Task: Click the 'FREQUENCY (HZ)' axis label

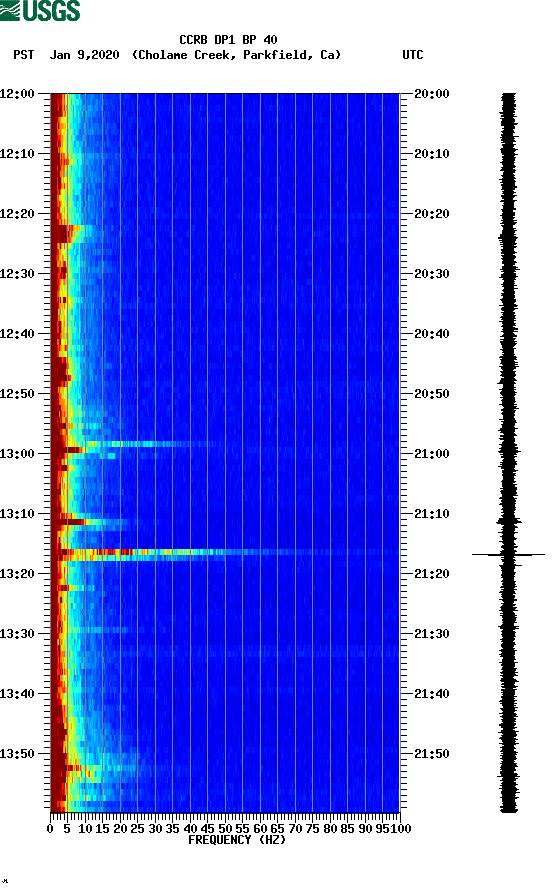Action: [x=237, y=840]
